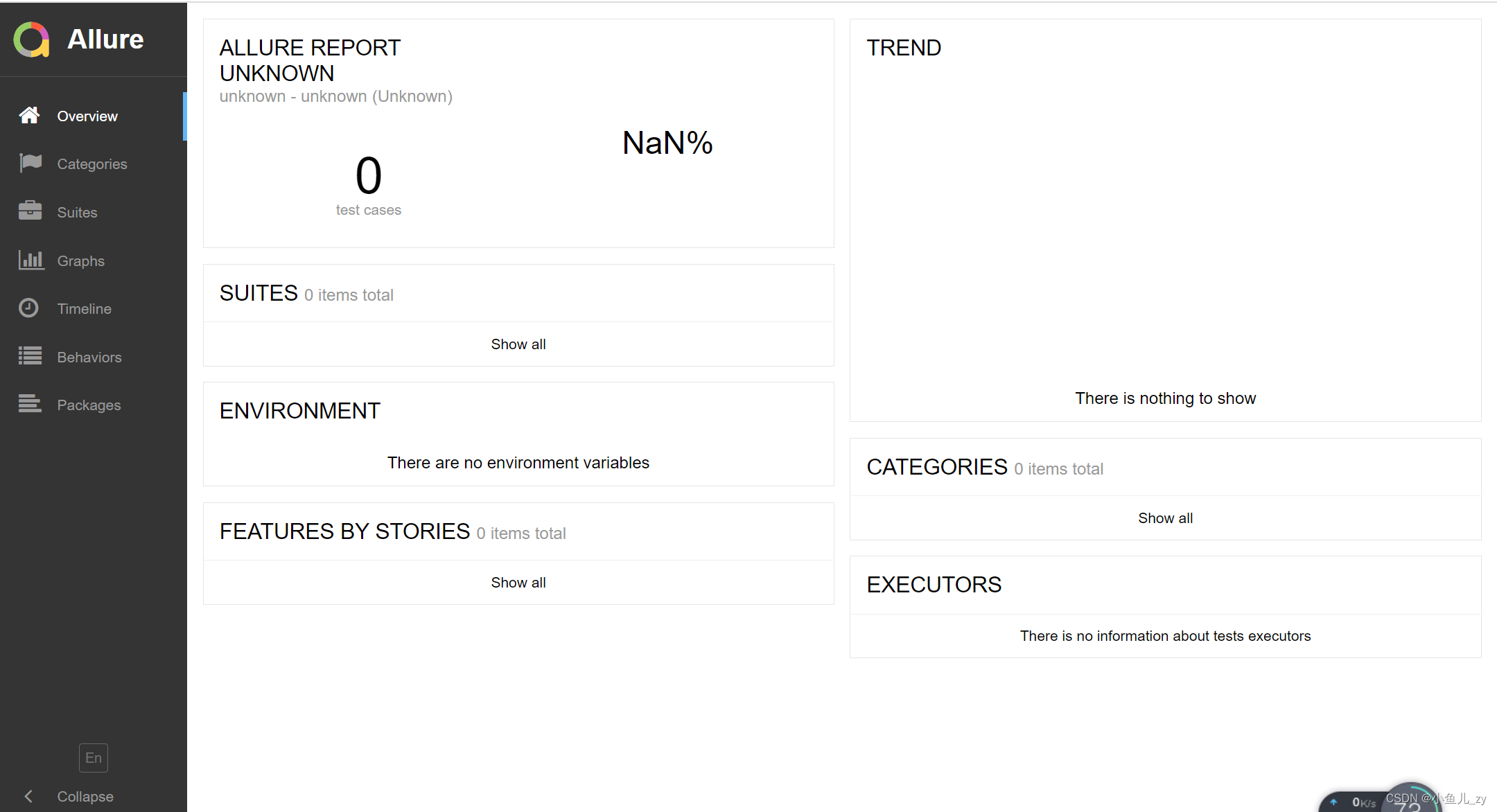Image resolution: width=1497 pixels, height=812 pixels.
Task: Open the En language selector
Action: point(94,758)
